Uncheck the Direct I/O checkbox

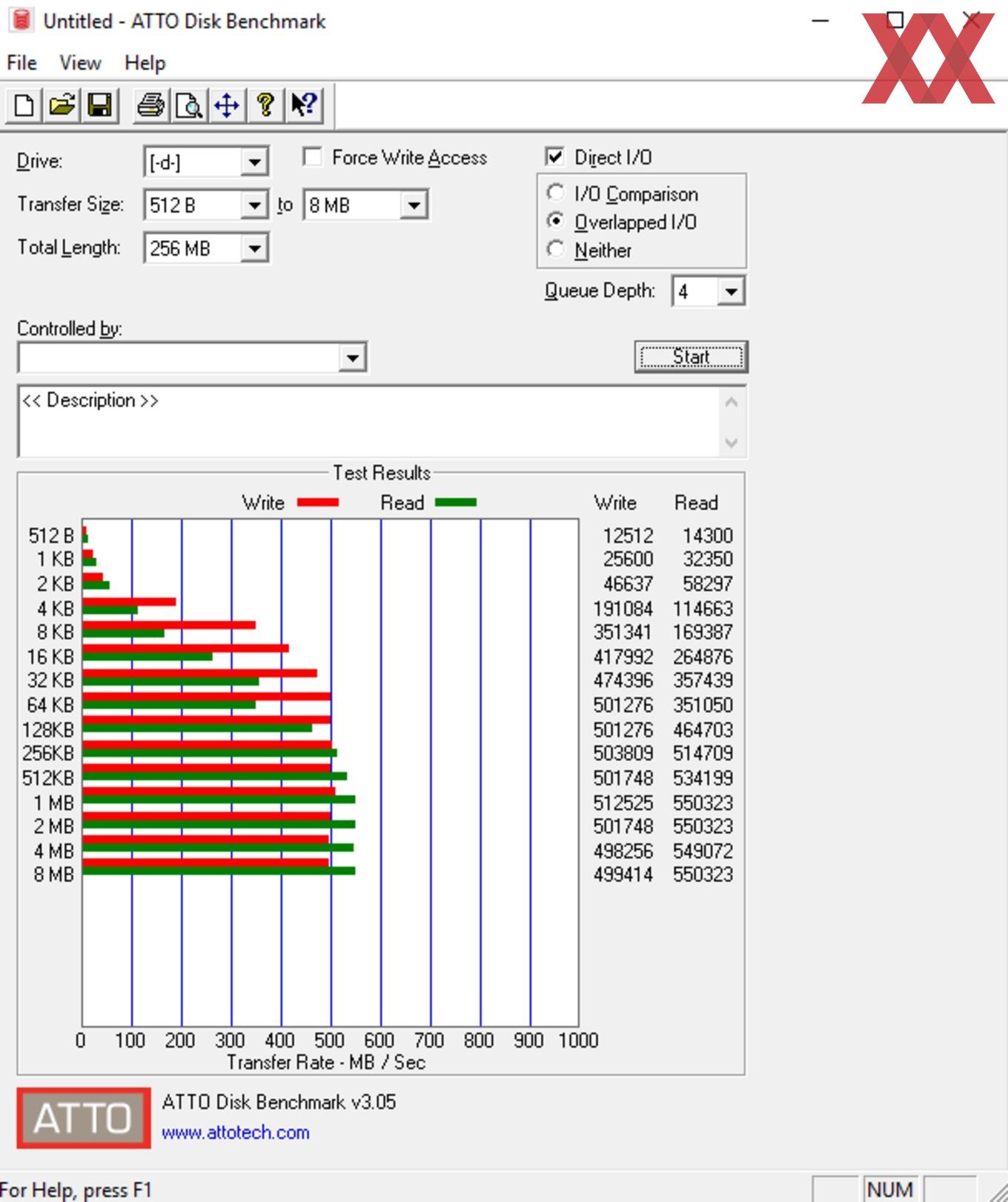[554, 157]
